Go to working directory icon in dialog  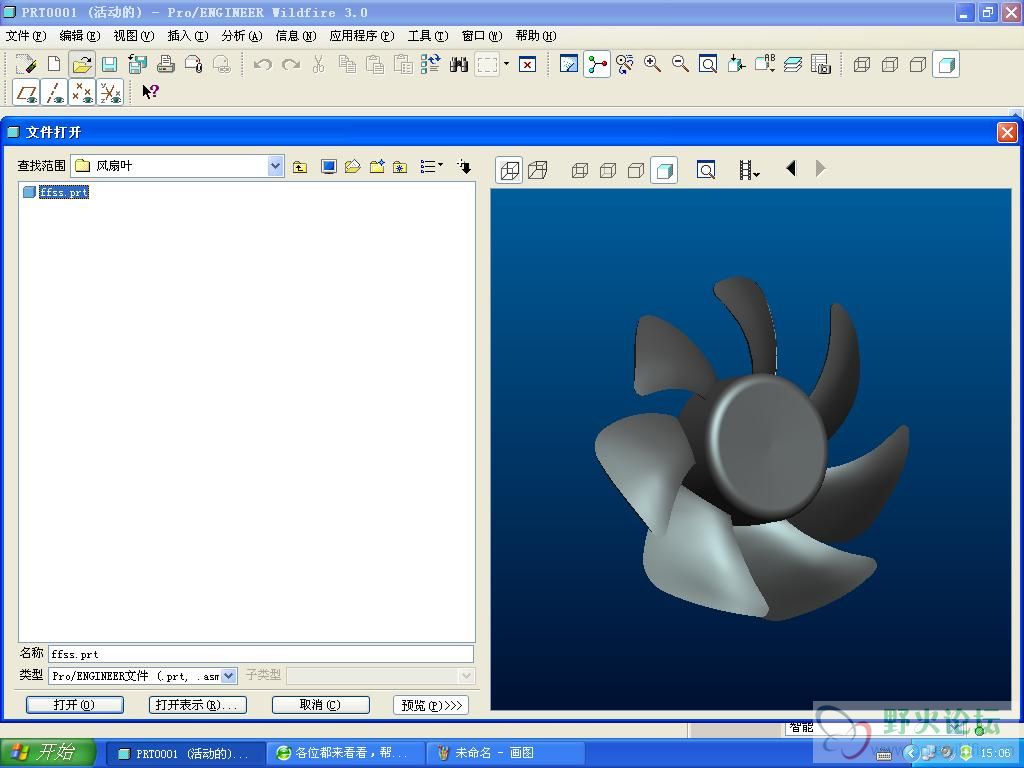(x=352, y=167)
